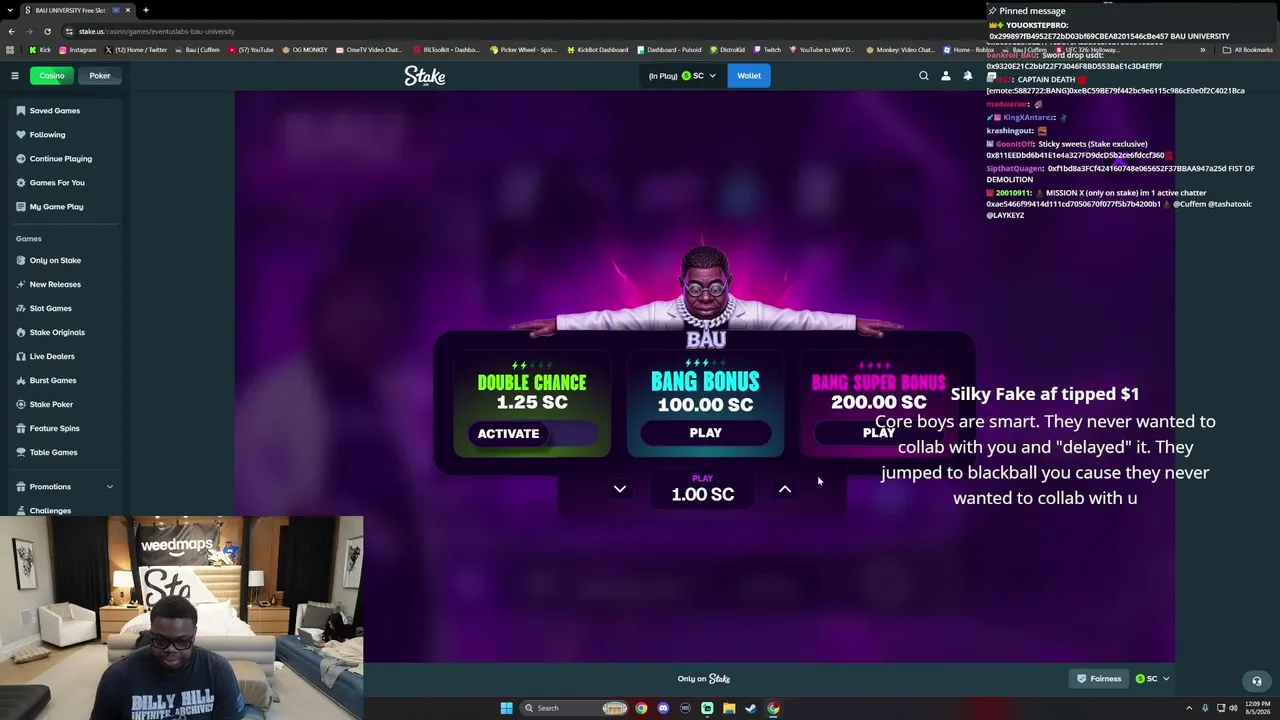Open File Explorer from the taskbar
The width and height of the screenshot is (1280, 720).
[729, 708]
